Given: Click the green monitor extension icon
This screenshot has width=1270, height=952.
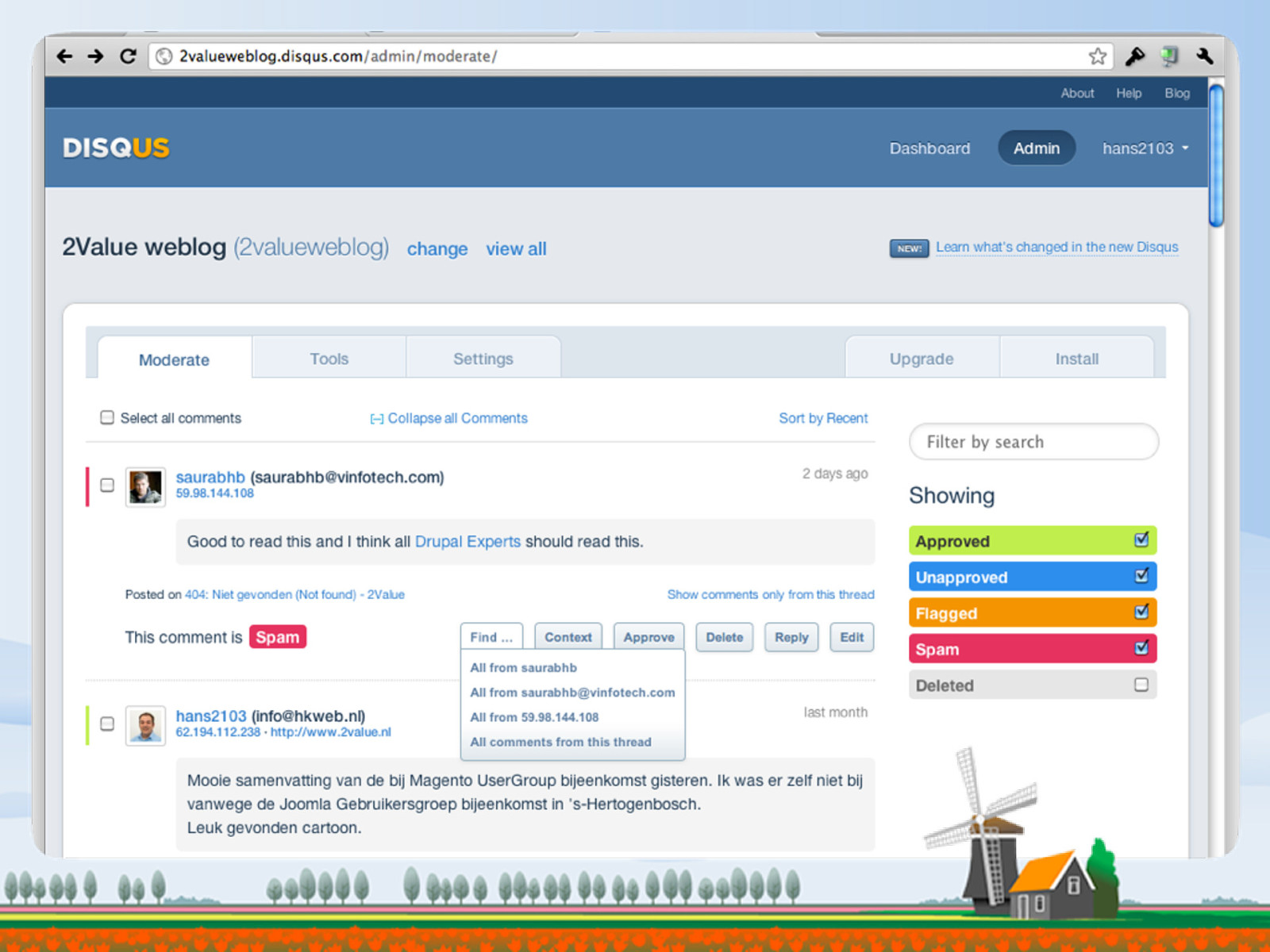Looking at the screenshot, I should coord(1169,56).
